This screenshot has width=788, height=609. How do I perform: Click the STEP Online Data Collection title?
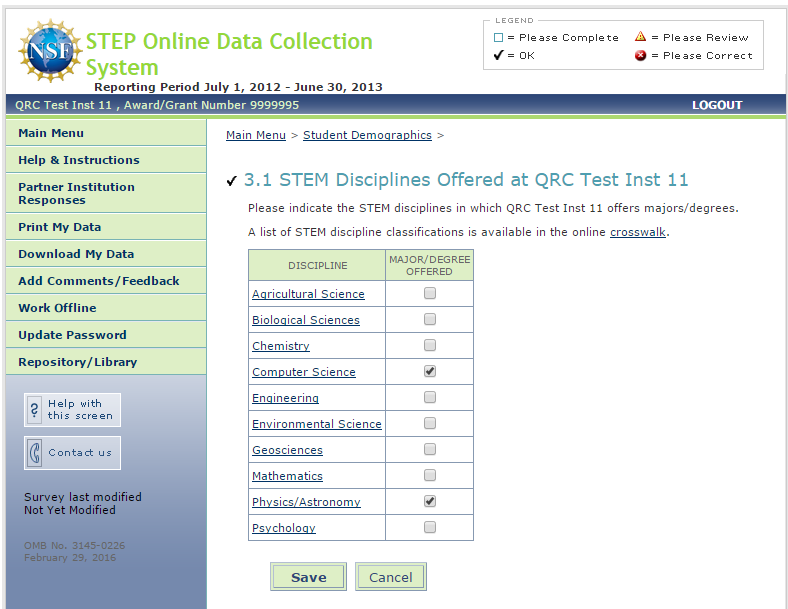(x=229, y=54)
